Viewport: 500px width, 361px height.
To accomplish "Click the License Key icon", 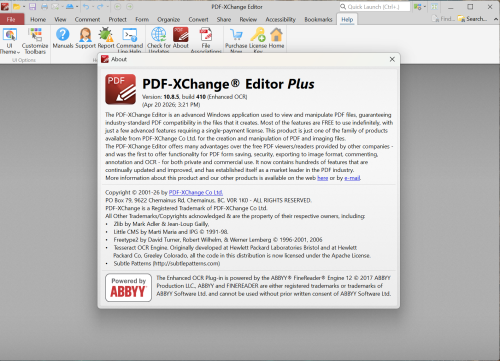I will tap(258, 34).
